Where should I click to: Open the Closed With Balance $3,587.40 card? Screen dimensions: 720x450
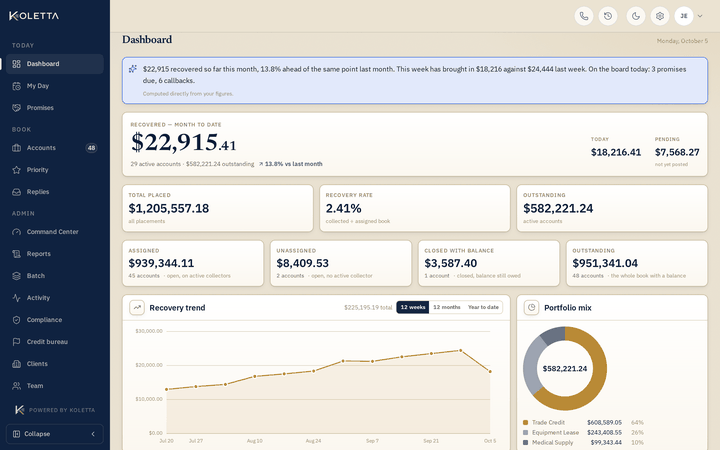coord(489,264)
